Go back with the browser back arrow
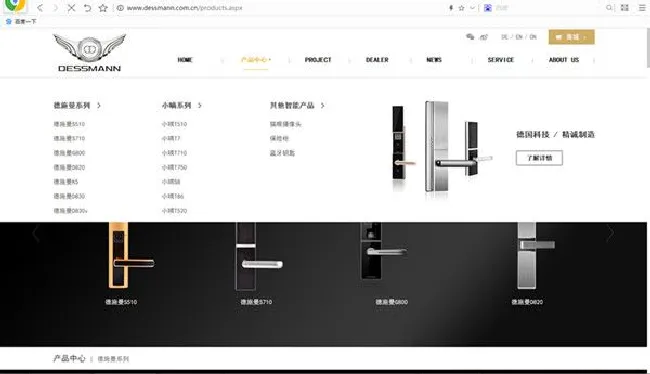650x374 pixels. (x=40, y=7)
